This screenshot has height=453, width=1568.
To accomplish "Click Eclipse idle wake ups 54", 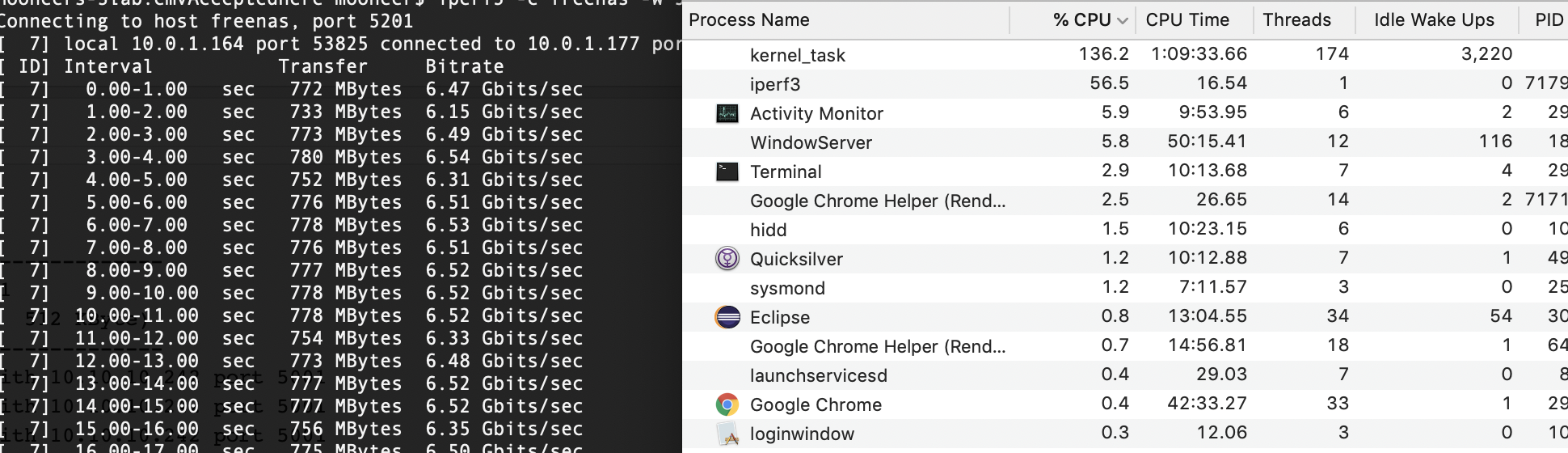I will (x=1501, y=315).
